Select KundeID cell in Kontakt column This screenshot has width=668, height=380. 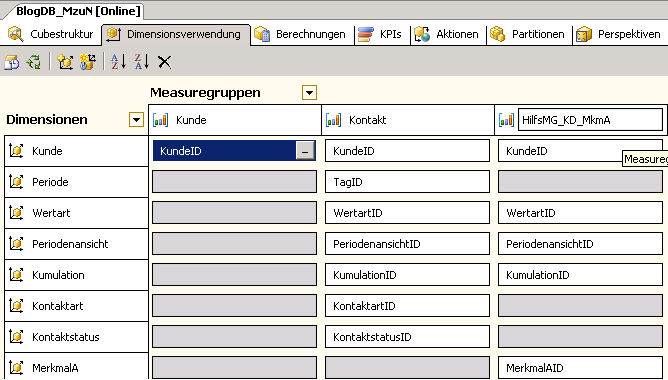point(407,151)
